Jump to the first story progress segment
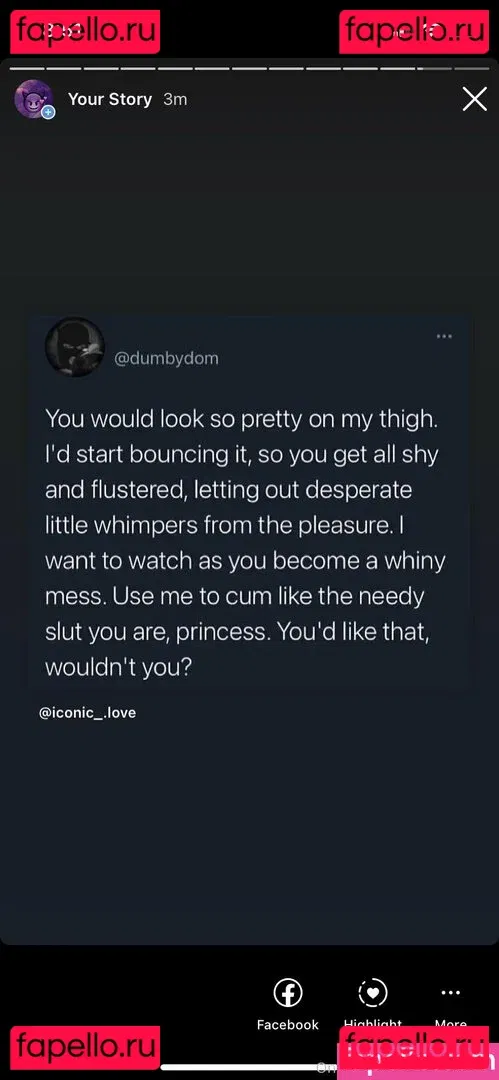The image size is (499, 1080). click(x=27, y=68)
